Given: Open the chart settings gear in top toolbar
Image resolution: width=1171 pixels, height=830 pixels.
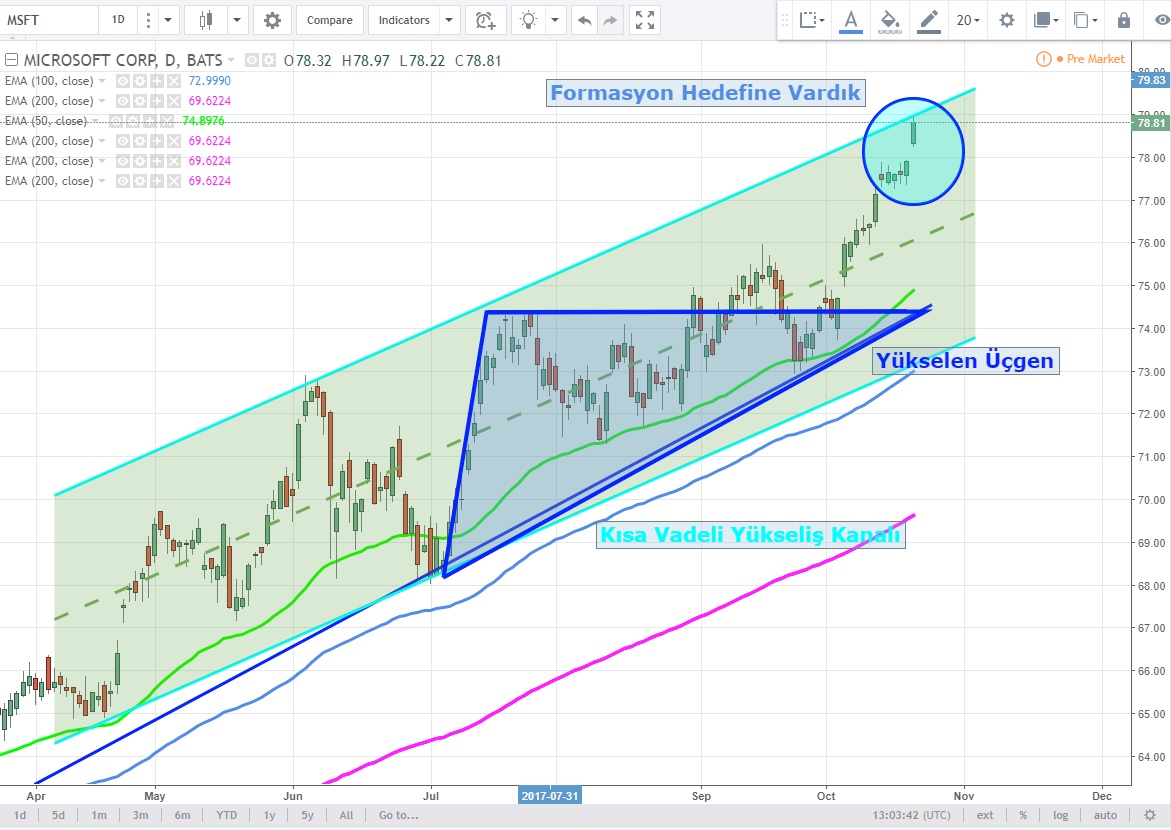Looking at the screenshot, I should coord(272,20).
